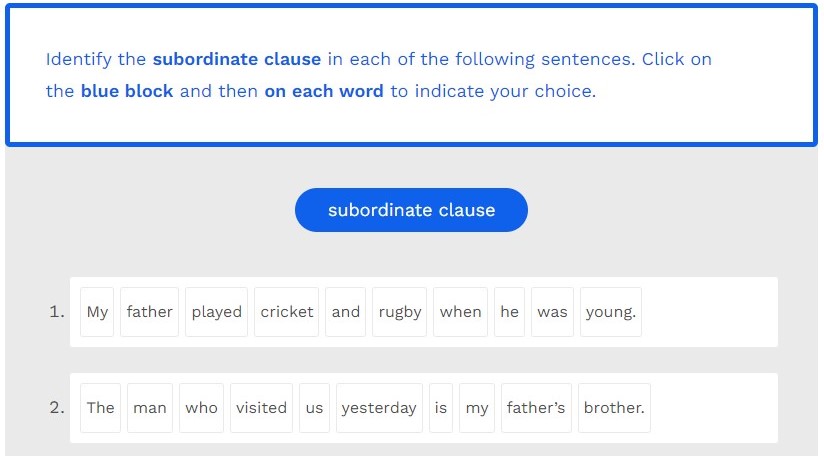The width and height of the screenshot is (824, 456).
Task: Select the word "he"
Action: click(x=510, y=312)
